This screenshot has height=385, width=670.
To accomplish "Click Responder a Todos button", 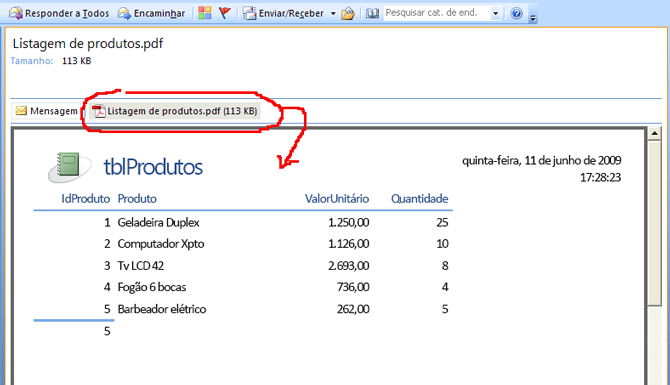I will [x=59, y=13].
